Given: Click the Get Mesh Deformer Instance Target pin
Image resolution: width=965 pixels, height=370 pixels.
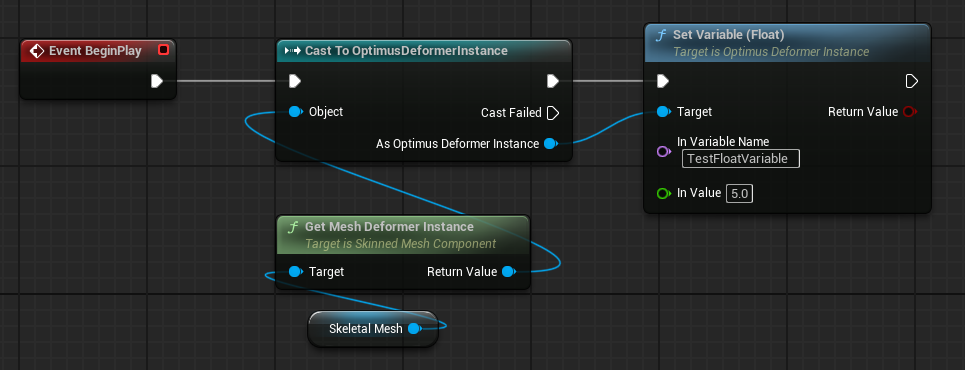Looking at the screenshot, I should point(296,271).
